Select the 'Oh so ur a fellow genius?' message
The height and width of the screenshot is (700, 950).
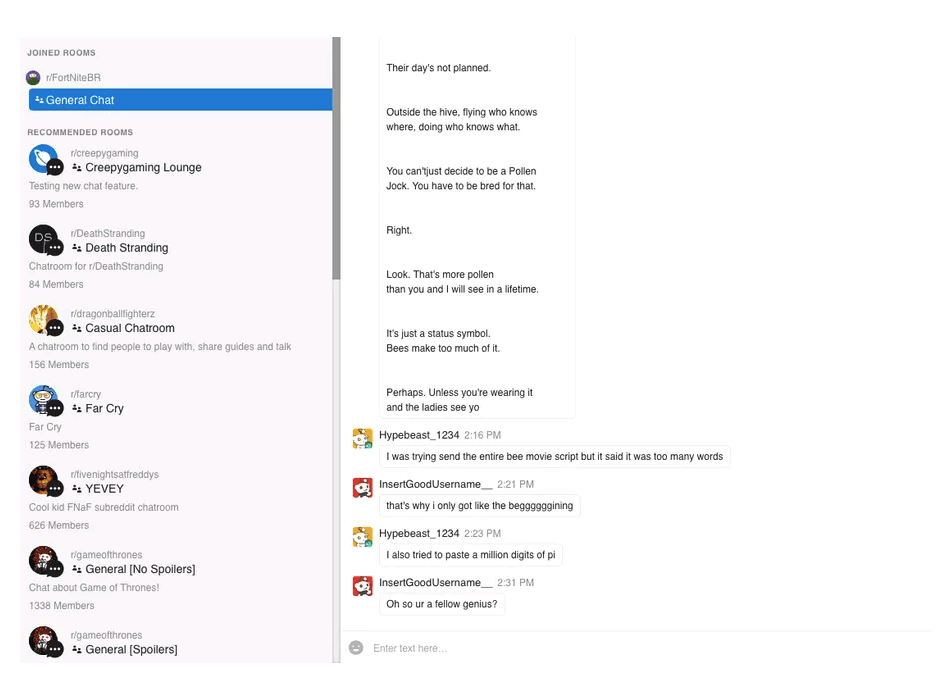point(442,604)
